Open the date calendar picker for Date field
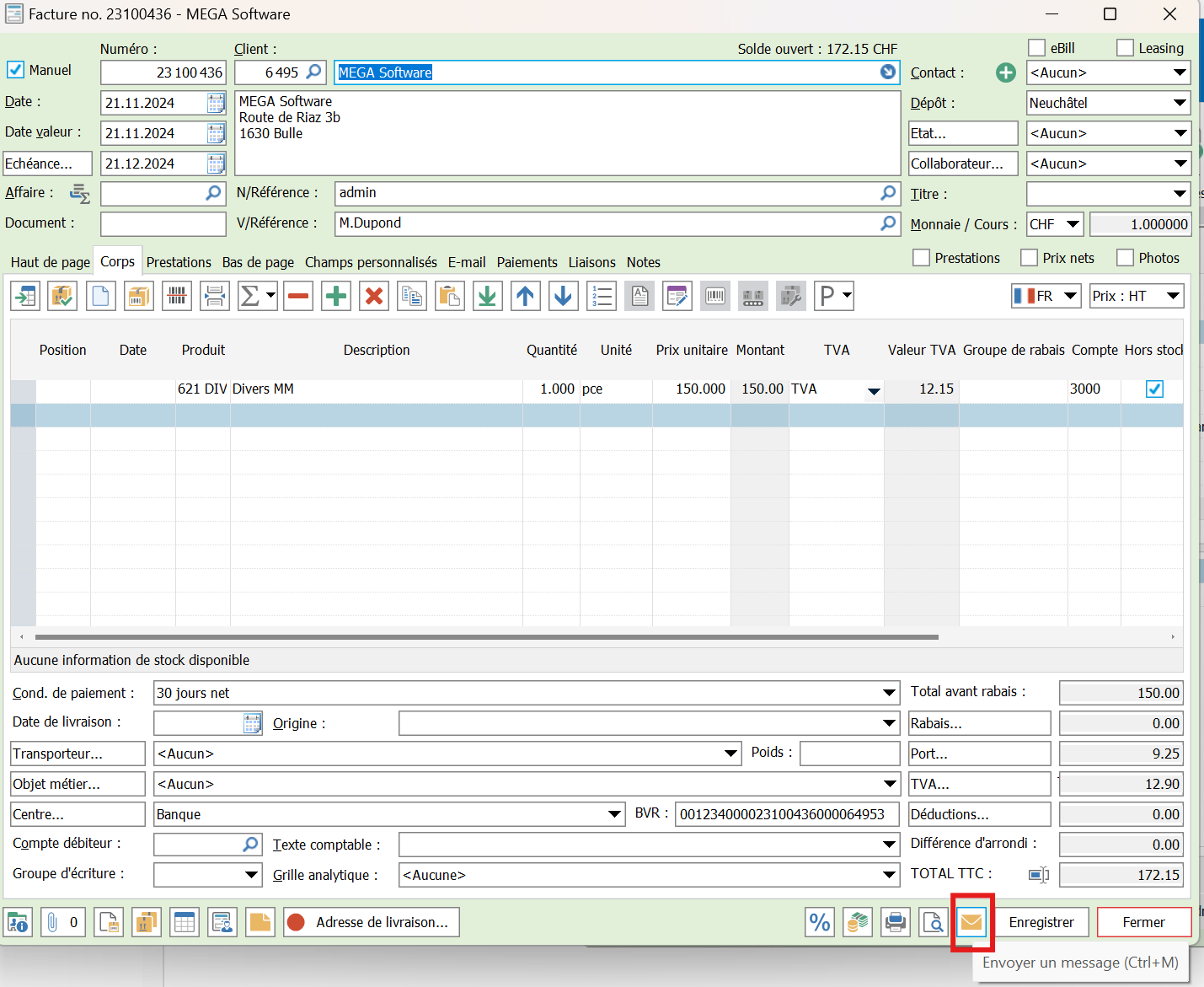1204x987 pixels. (x=216, y=103)
